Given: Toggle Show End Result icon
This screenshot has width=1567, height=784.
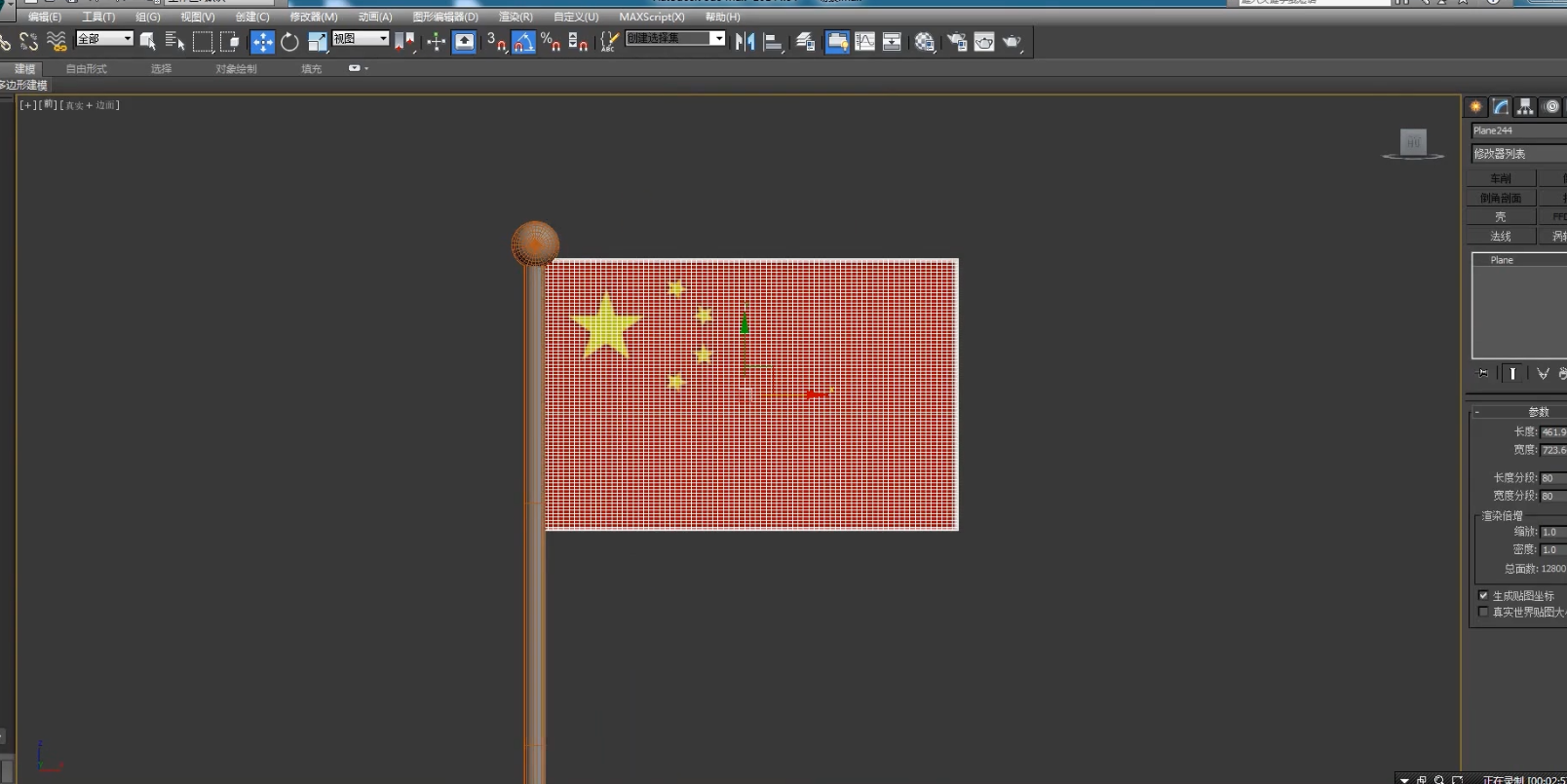Looking at the screenshot, I should [x=1512, y=373].
